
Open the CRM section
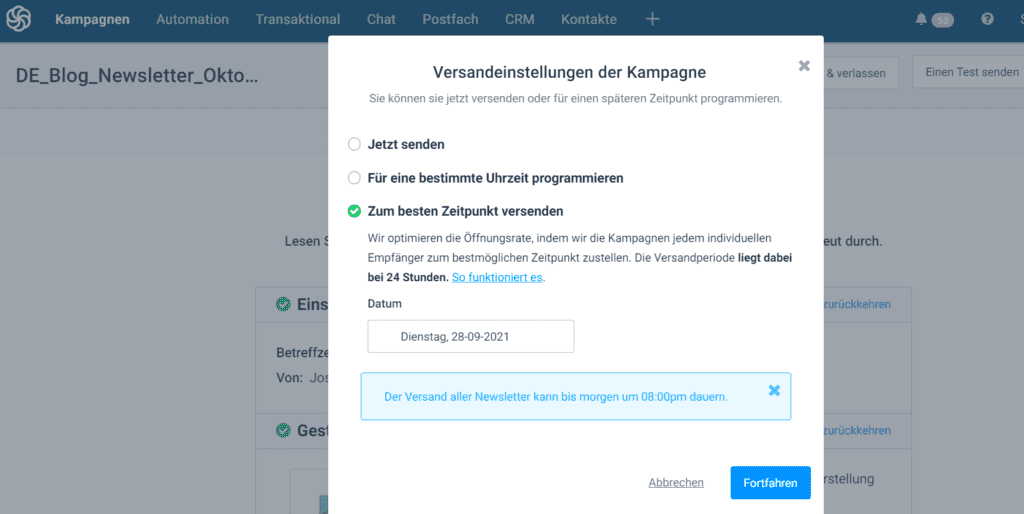(520, 20)
